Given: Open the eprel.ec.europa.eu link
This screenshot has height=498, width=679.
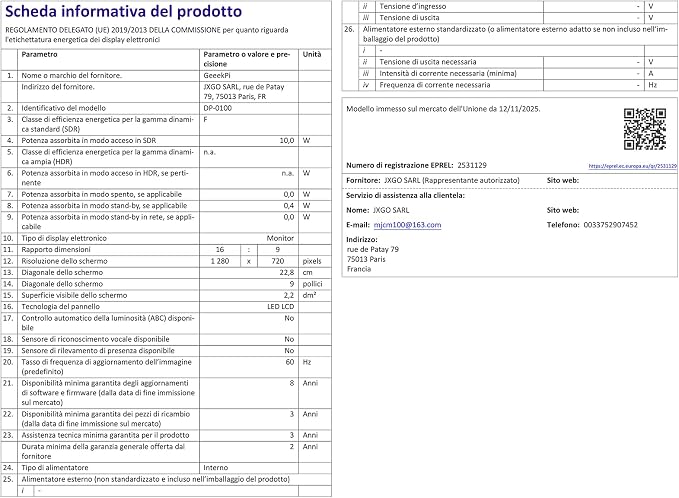Looking at the screenshot, I should tap(632, 166).
